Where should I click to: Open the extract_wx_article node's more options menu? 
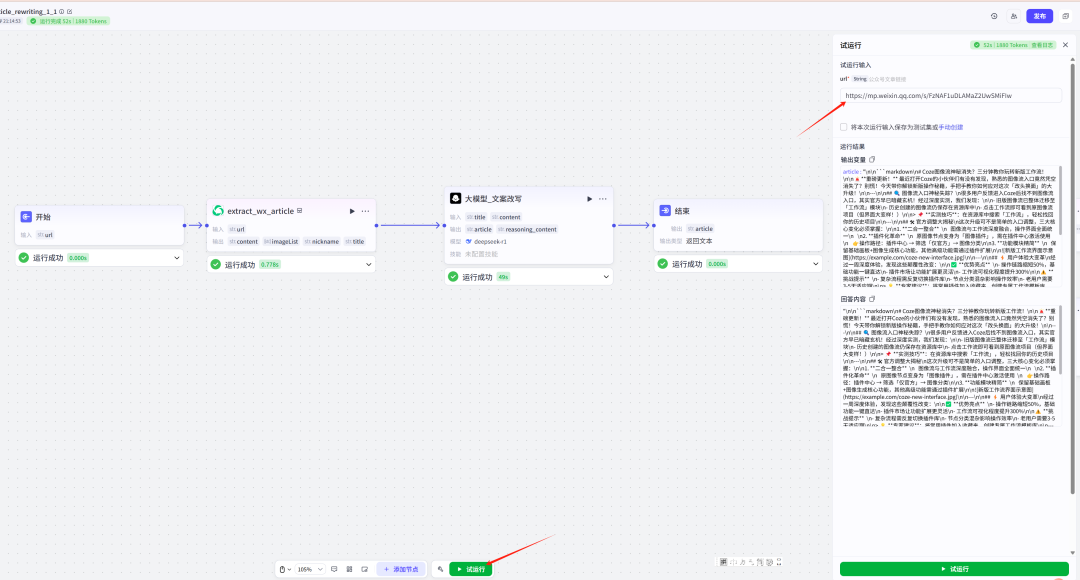(x=366, y=211)
